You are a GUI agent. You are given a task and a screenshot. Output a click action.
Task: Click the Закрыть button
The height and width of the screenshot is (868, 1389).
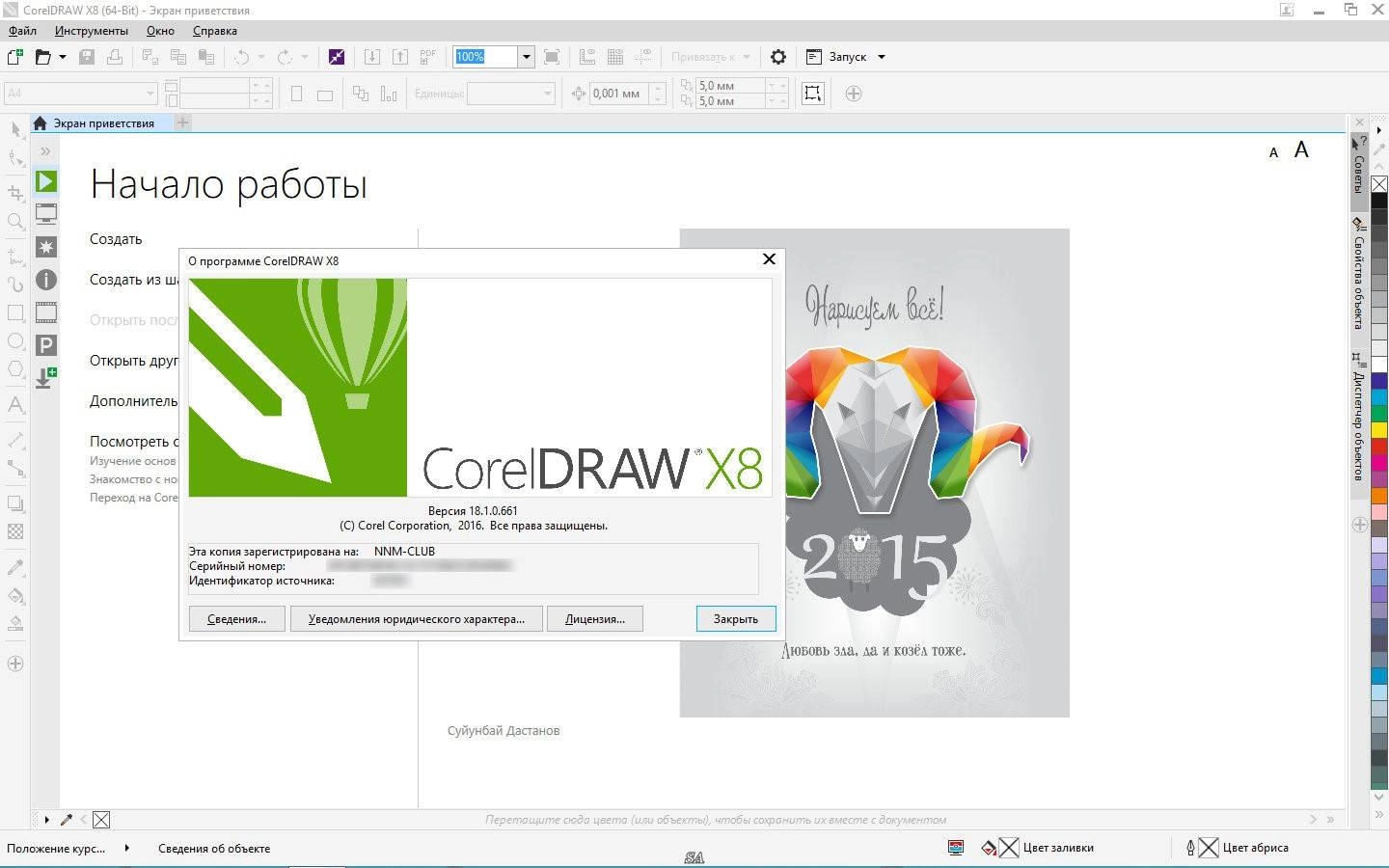736,619
